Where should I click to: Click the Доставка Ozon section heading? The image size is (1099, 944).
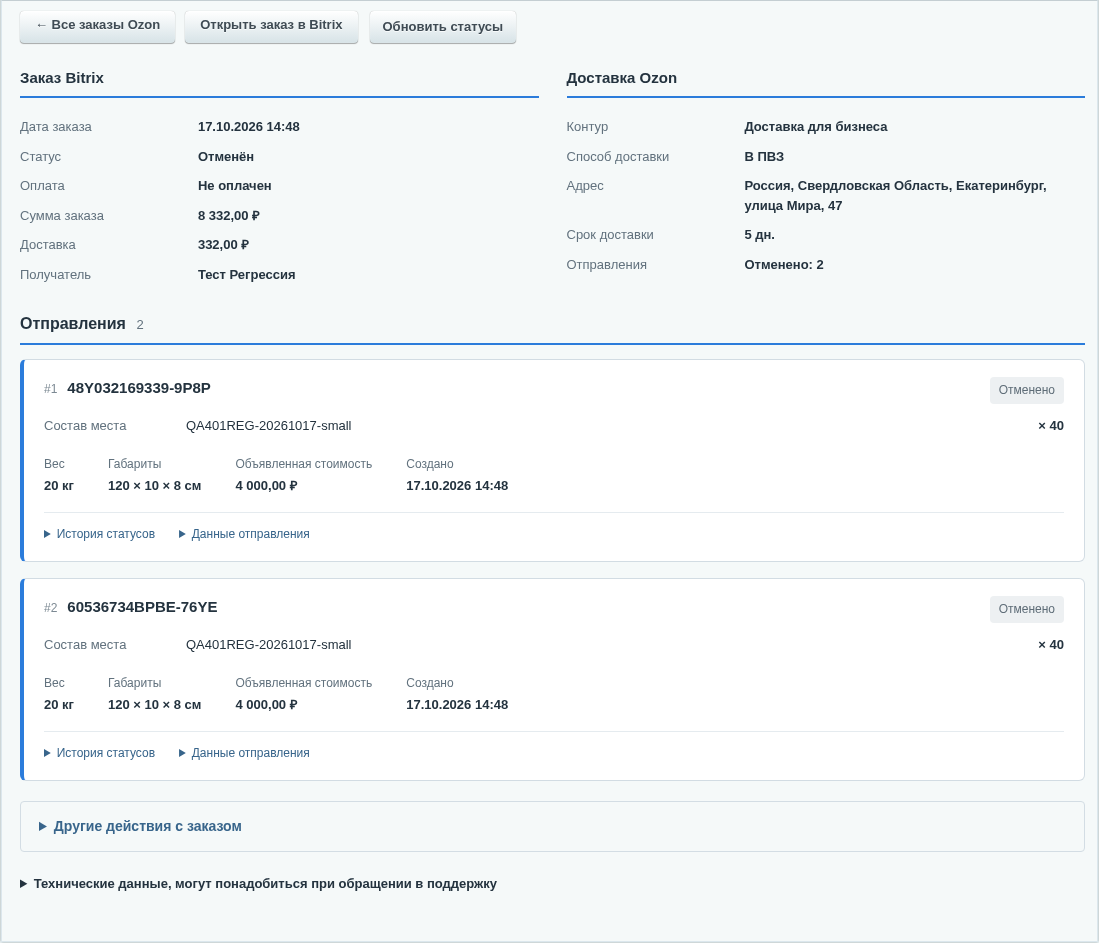point(622,78)
